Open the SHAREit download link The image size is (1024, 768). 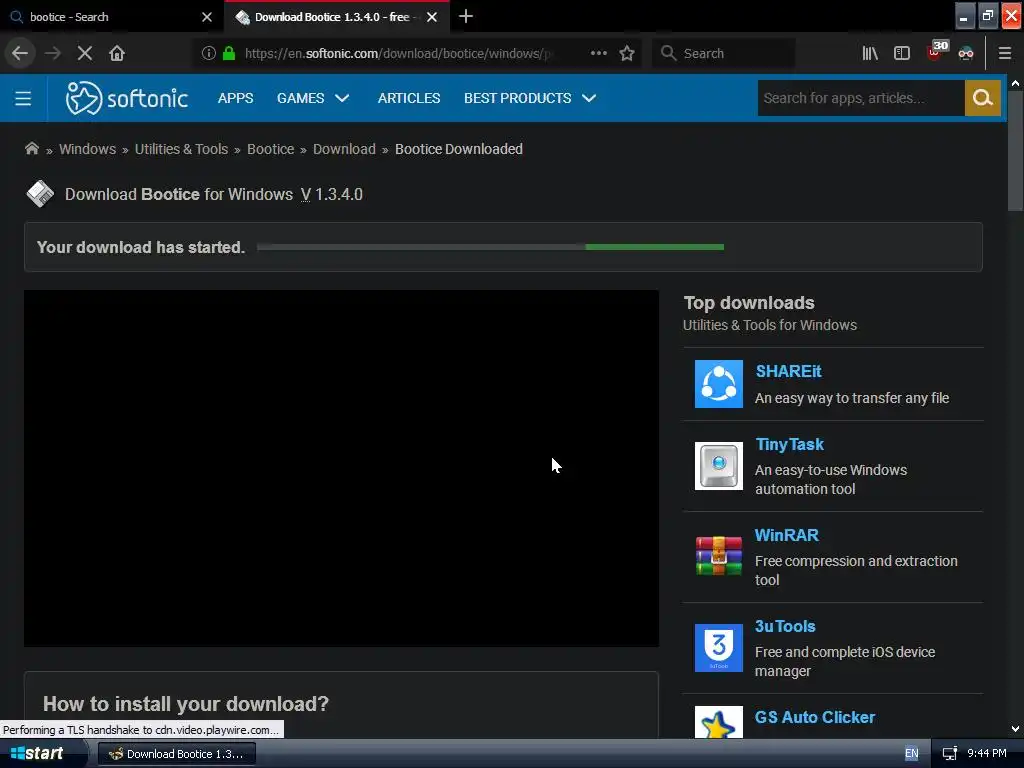point(788,371)
